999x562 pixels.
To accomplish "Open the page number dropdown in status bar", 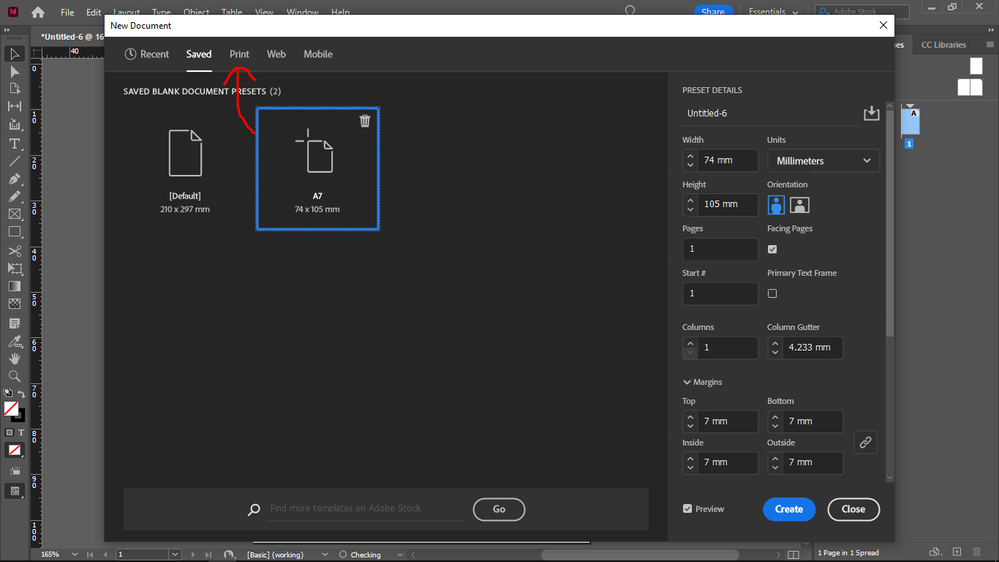I will [175, 554].
